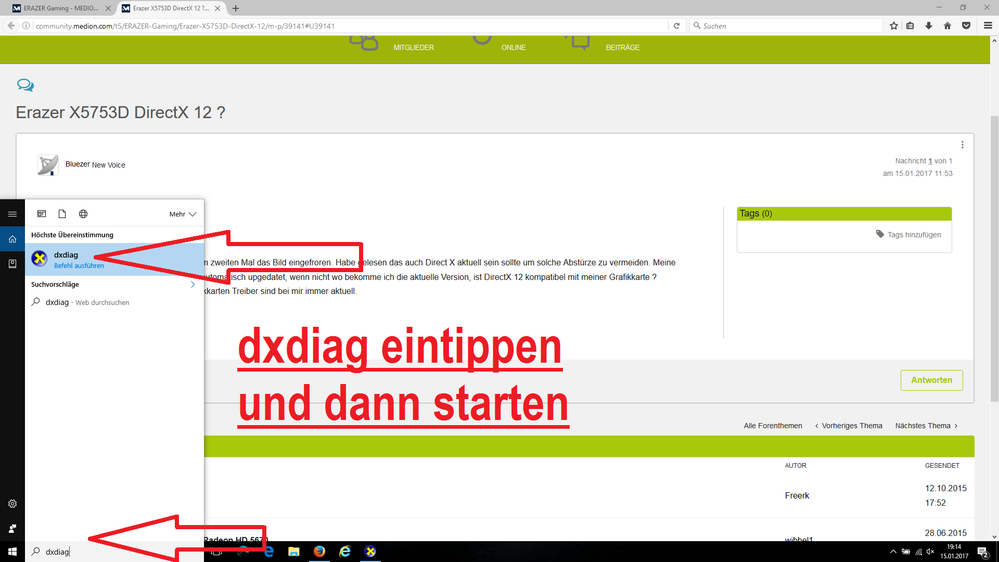
Task: Click the feedback icon above Start button
Action: (x=12, y=528)
